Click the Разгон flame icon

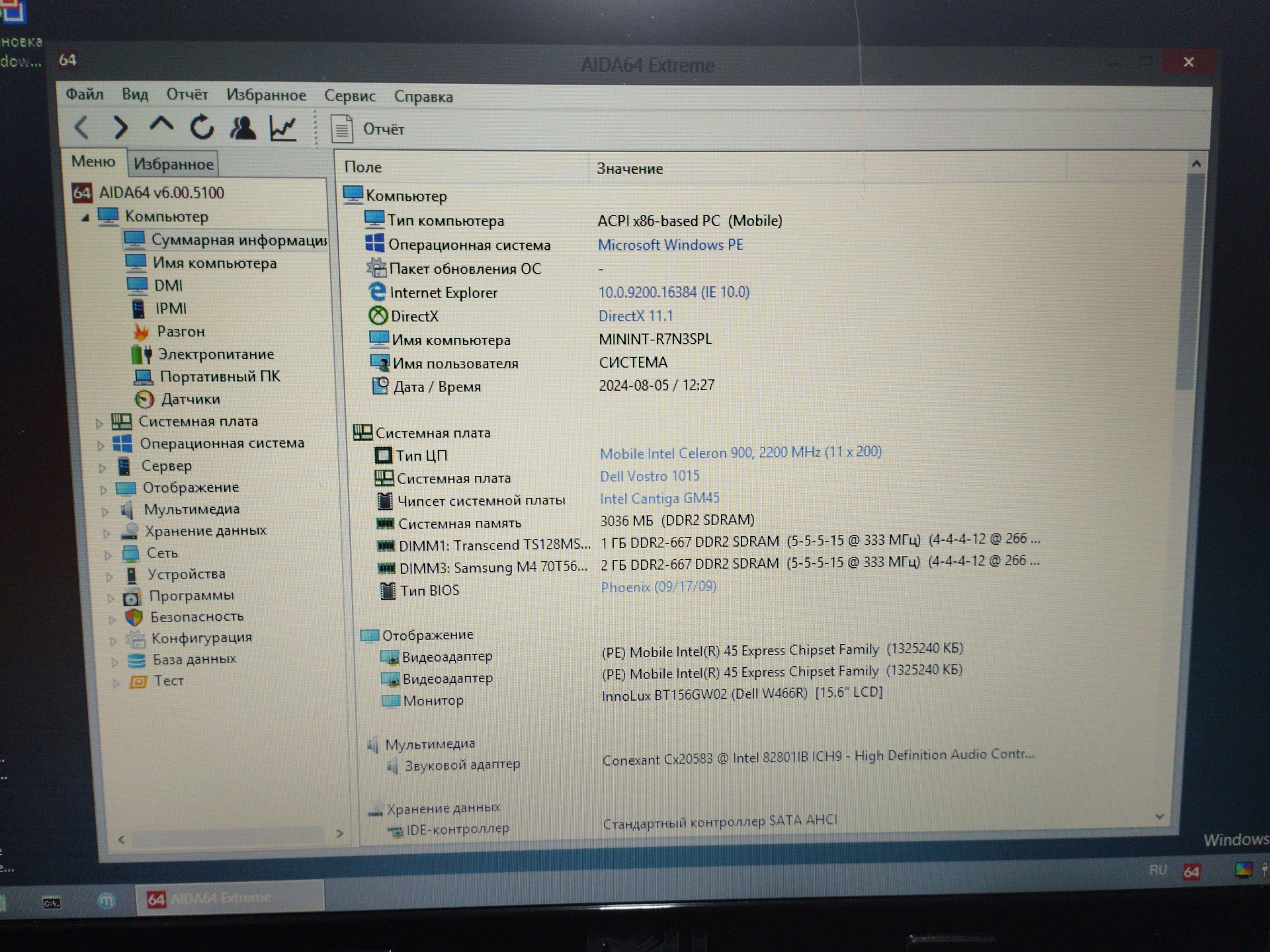pos(140,331)
